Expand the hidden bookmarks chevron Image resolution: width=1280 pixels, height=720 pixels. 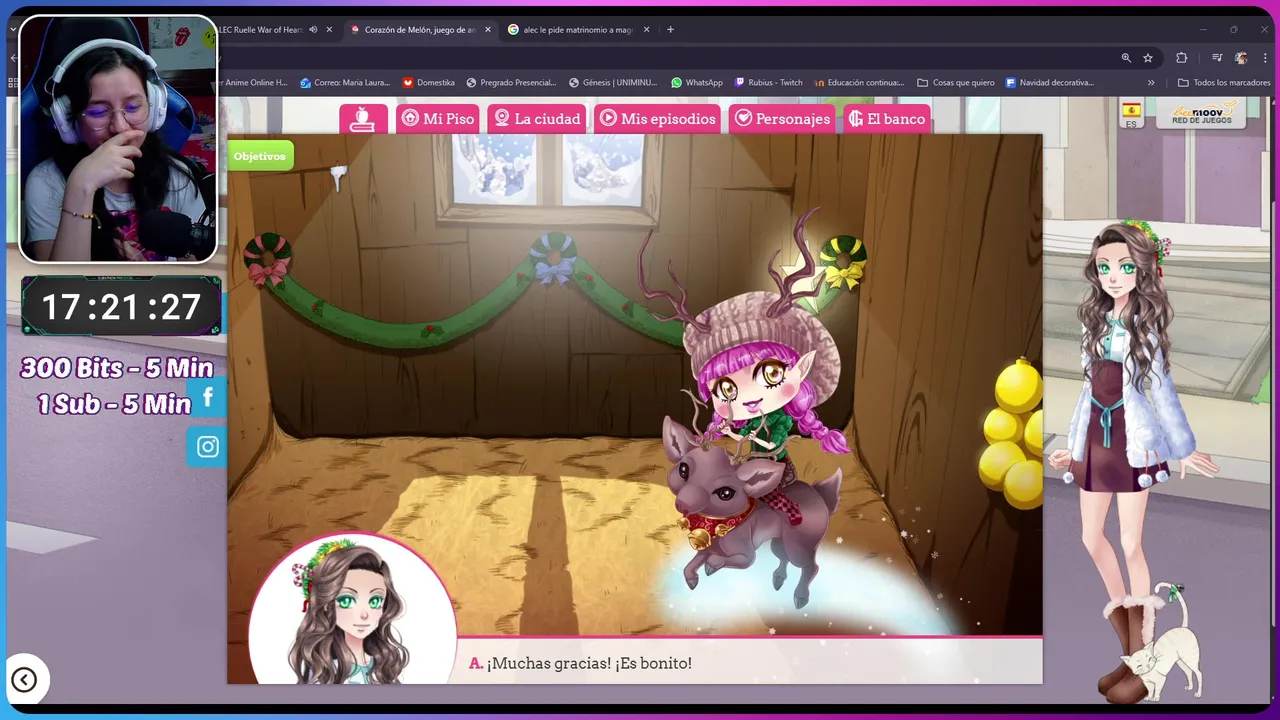click(x=1151, y=83)
